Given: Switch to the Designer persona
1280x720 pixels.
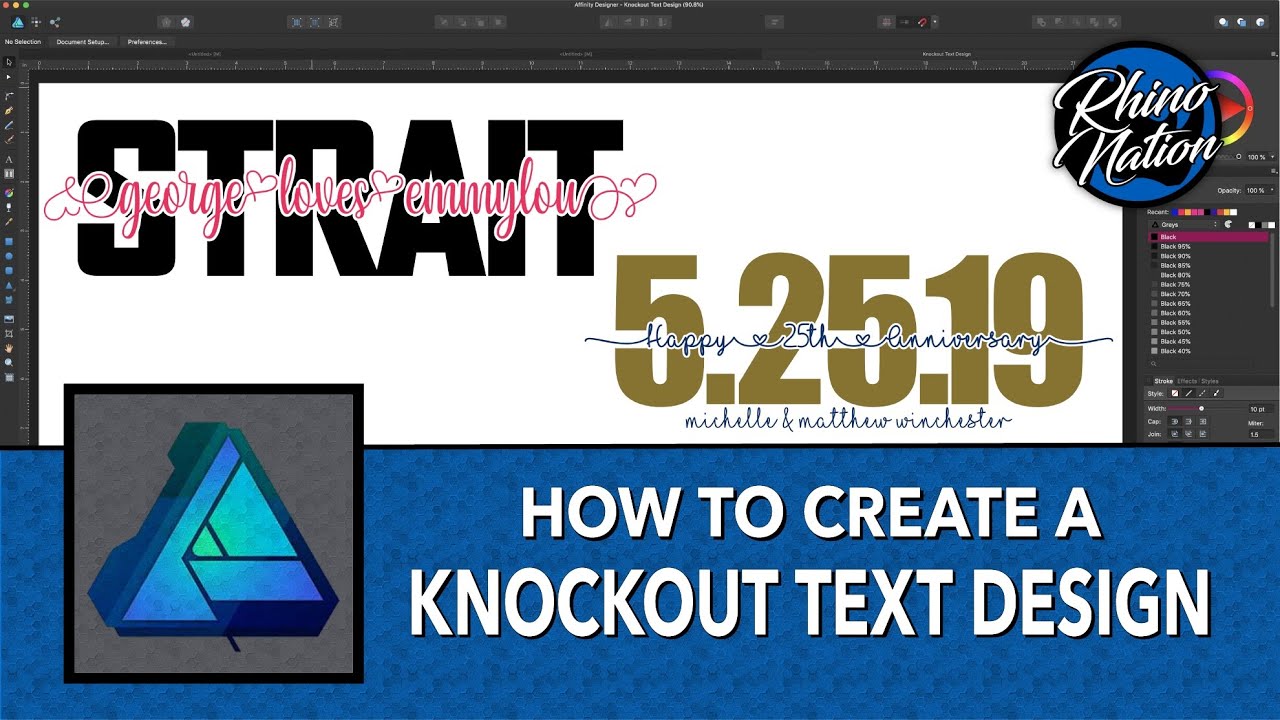Looking at the screenshot, I should tap(17, 21).
